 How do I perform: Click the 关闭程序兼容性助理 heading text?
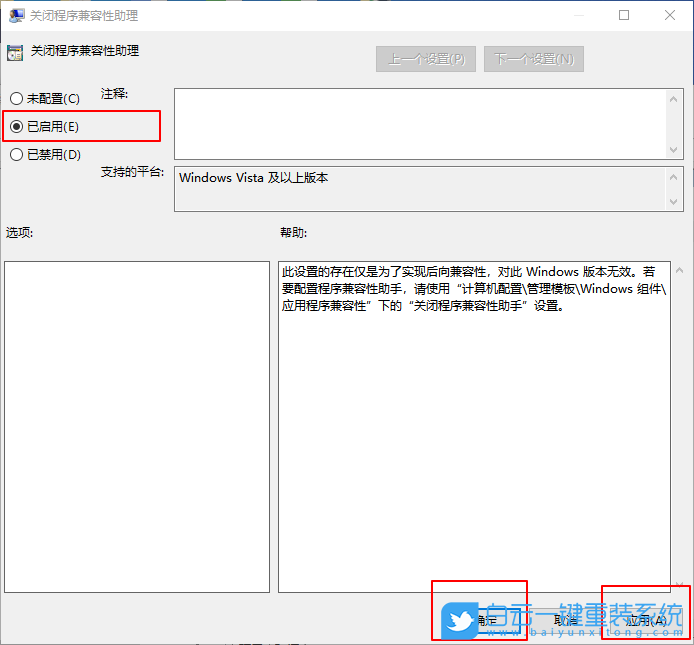point(85,51)
